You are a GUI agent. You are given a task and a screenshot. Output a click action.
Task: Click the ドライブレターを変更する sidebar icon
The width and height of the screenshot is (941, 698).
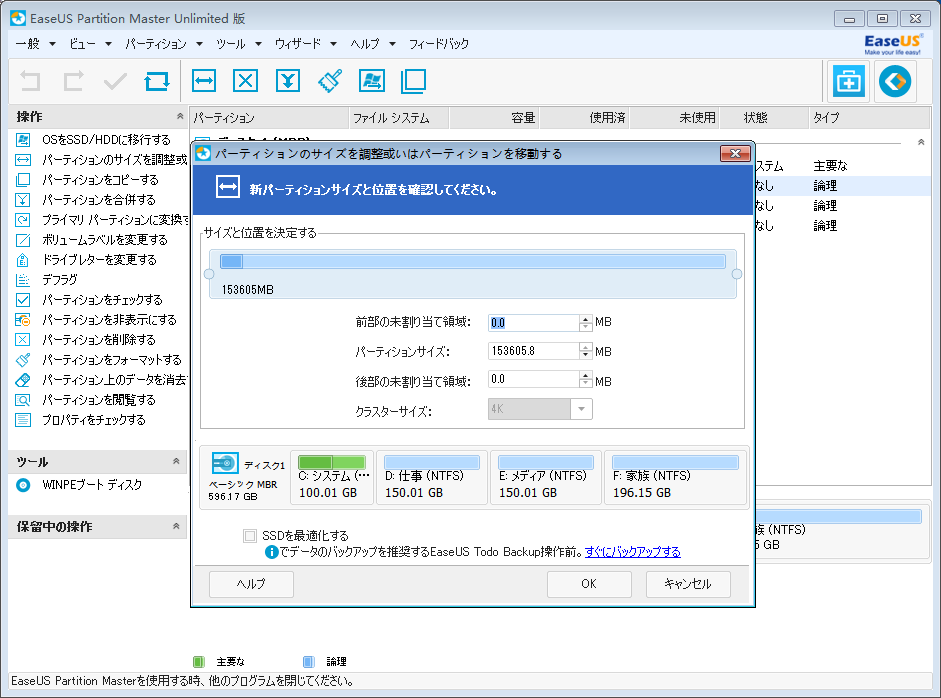point(23,260)
